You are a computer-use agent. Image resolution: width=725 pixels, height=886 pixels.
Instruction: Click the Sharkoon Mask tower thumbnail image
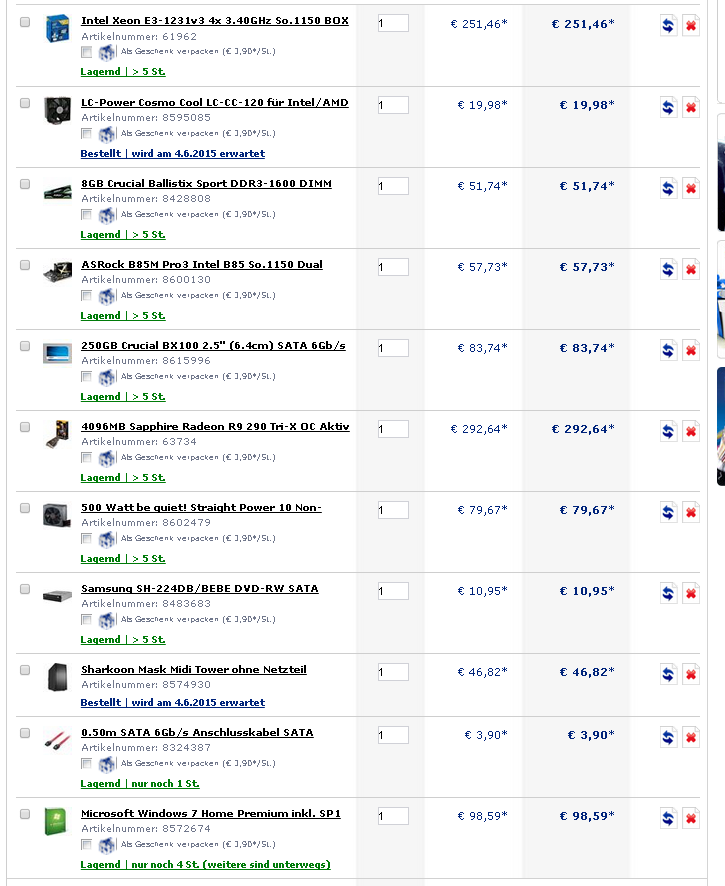(56, 677)
